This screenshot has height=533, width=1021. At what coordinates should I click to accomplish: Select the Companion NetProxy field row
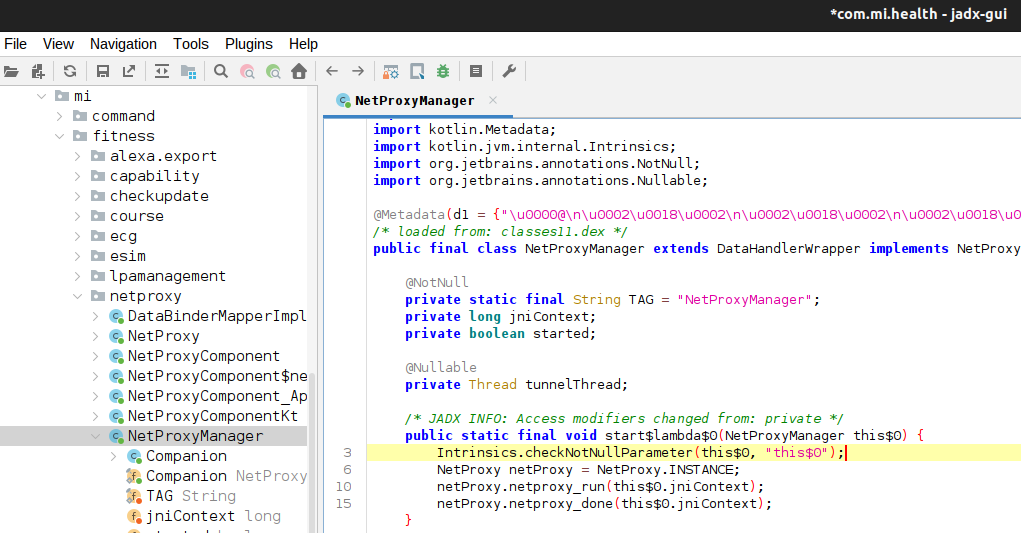tap(217, 476)
